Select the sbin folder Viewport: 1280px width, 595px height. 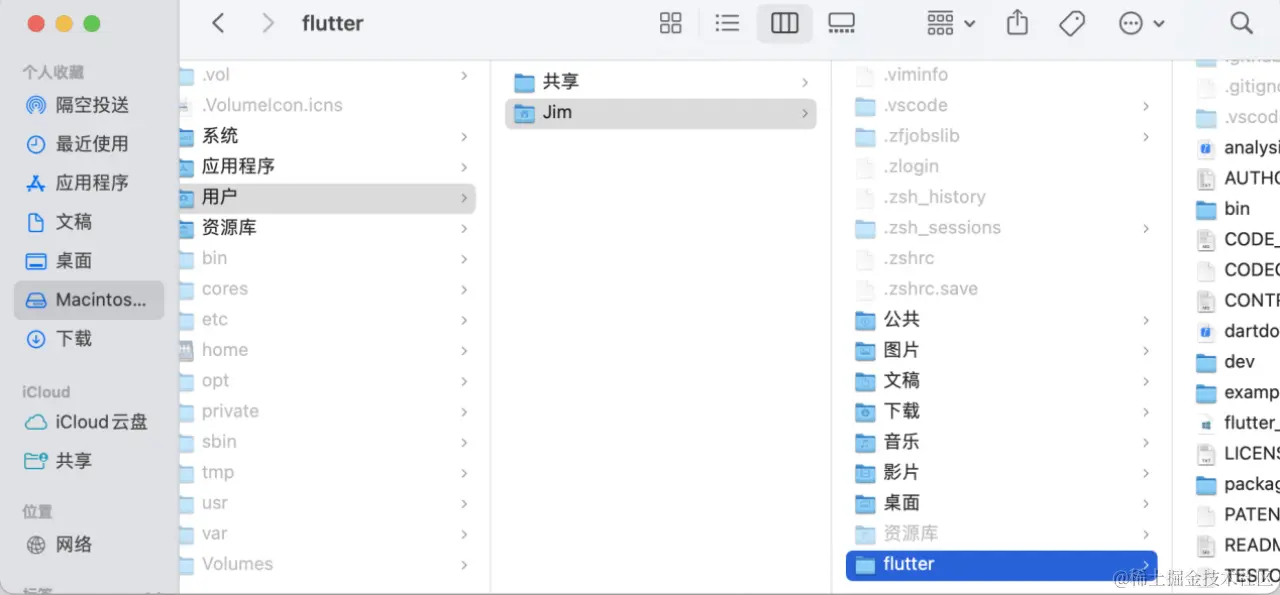pyautogui.click(x=327, y=442)
